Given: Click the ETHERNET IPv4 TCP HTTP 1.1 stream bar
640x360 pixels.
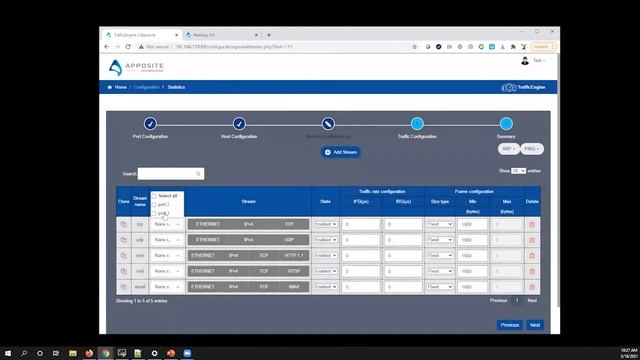Looking at the screenshot, I should click(248, 256).
